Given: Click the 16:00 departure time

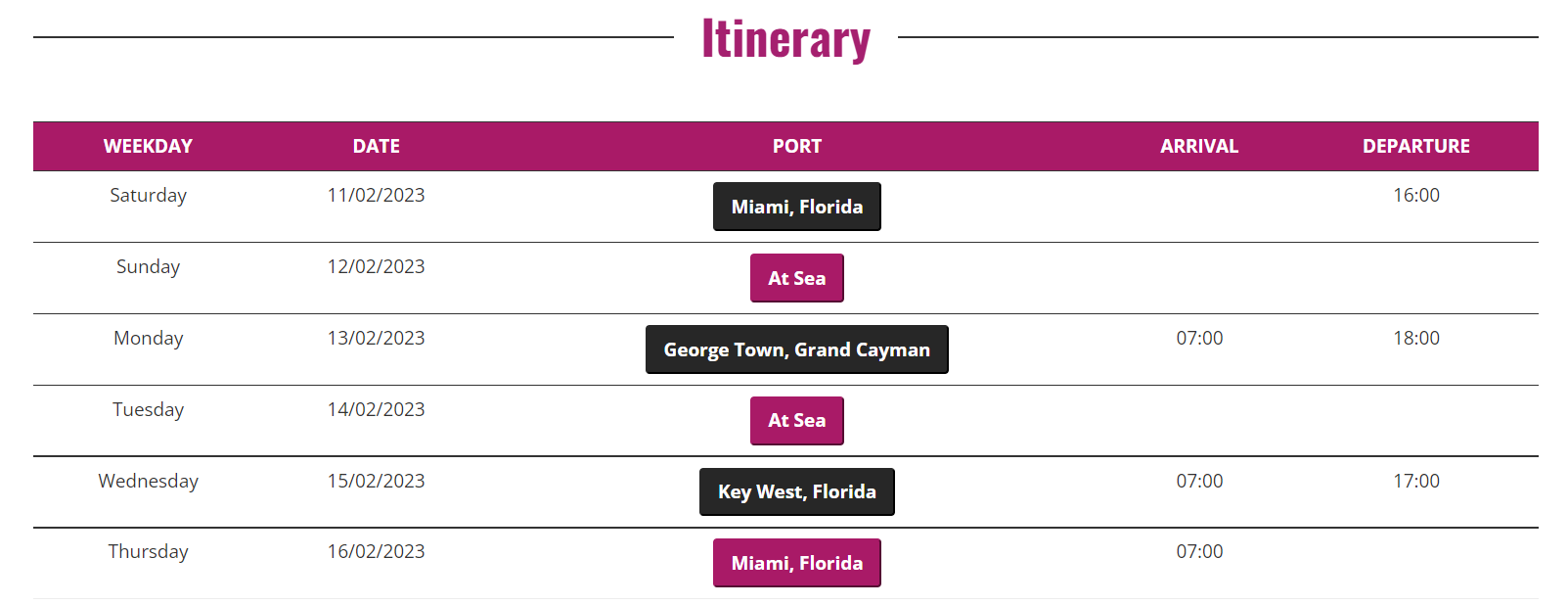Looking at the screenshot, I should coord(1415,195).
